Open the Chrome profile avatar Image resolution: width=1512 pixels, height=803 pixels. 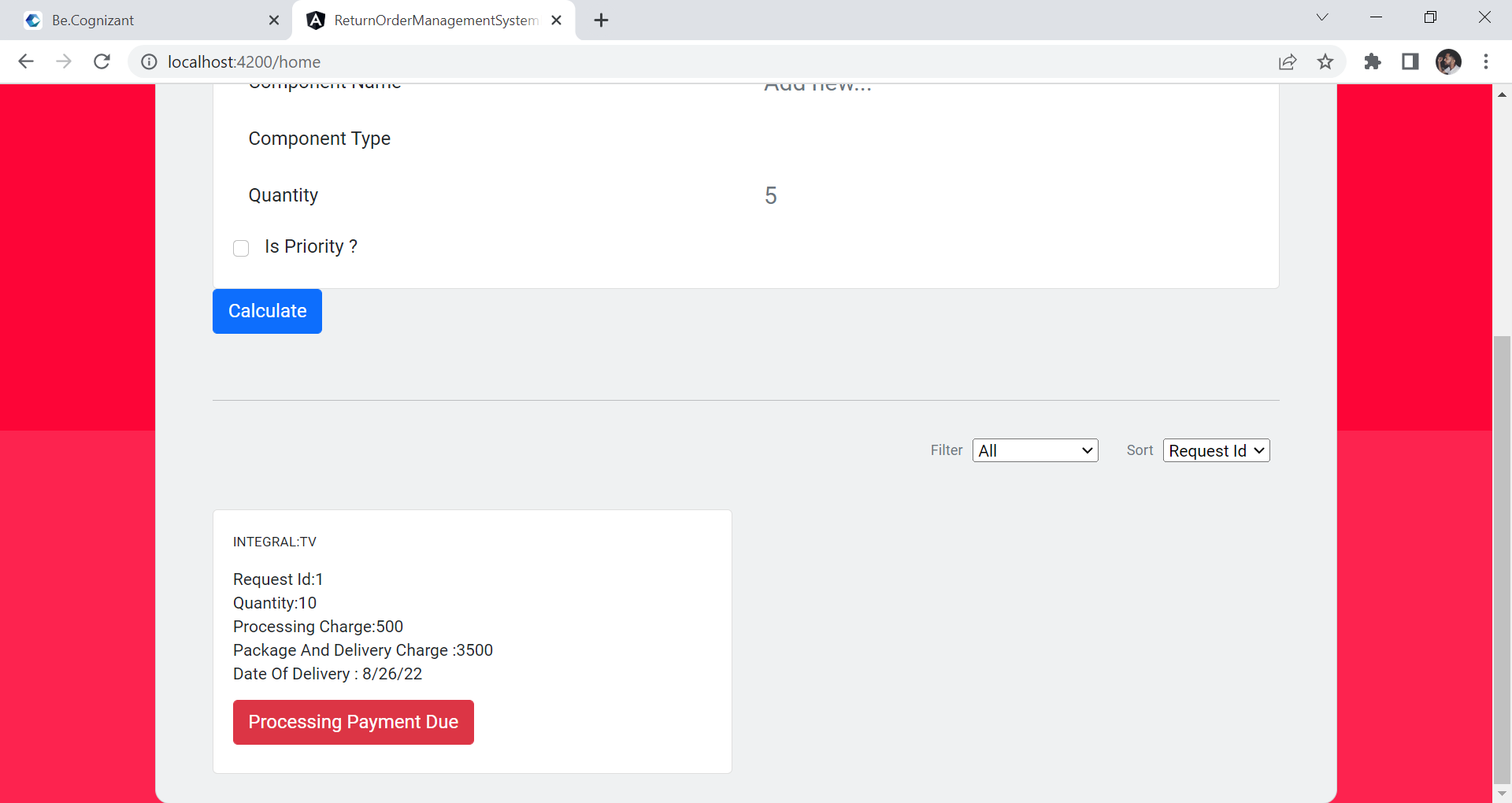(x=1448, y=61)
